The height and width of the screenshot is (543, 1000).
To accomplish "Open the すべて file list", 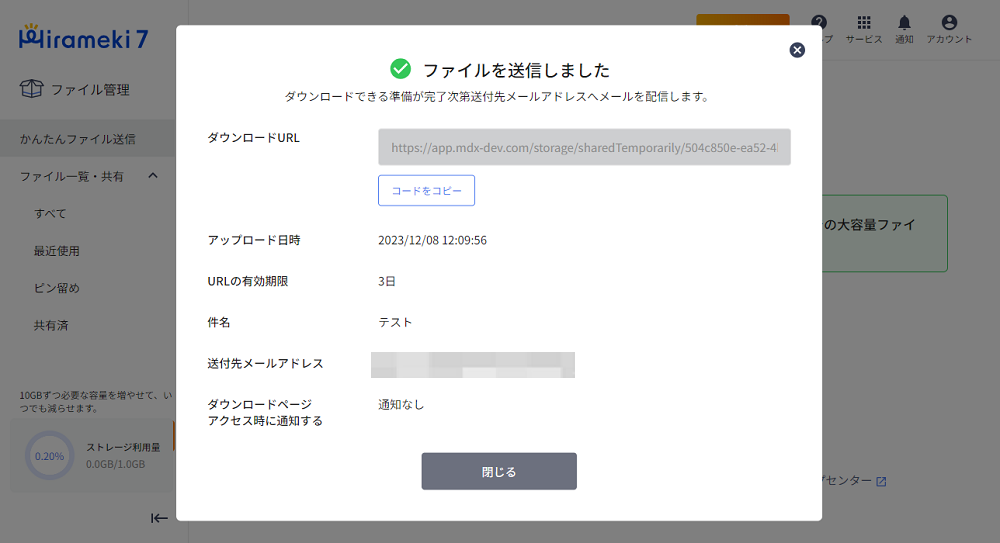I will 50,213.
